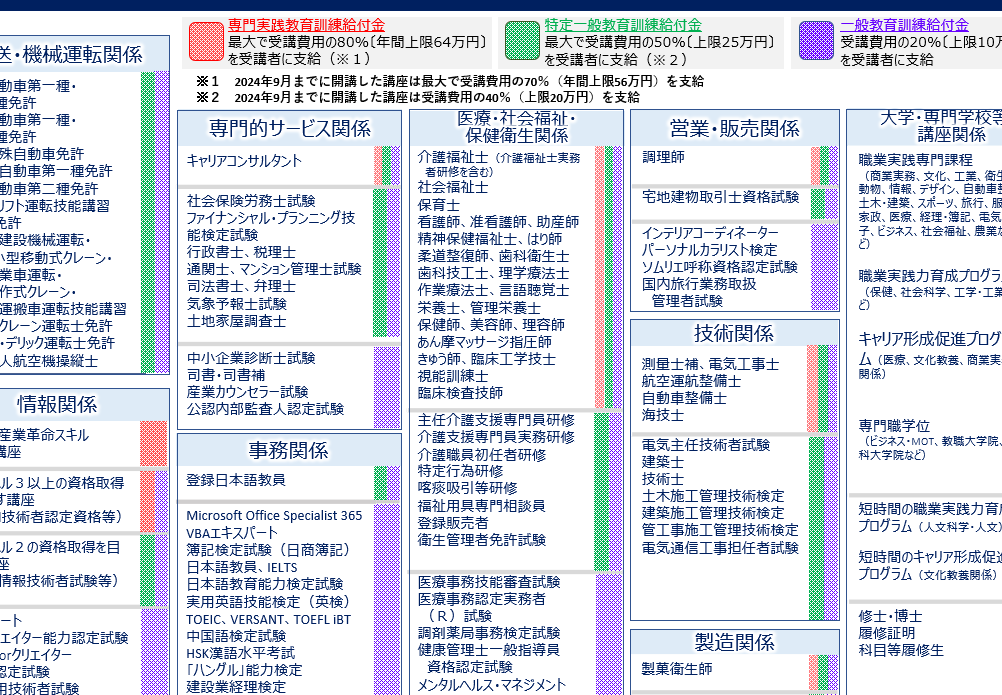This screenshot has height=695, width=1002.
Task: Click the red-bordered swatch beside 専門実践教育訓練給付金
Action: pyautogui.click(x=205, y=42)
